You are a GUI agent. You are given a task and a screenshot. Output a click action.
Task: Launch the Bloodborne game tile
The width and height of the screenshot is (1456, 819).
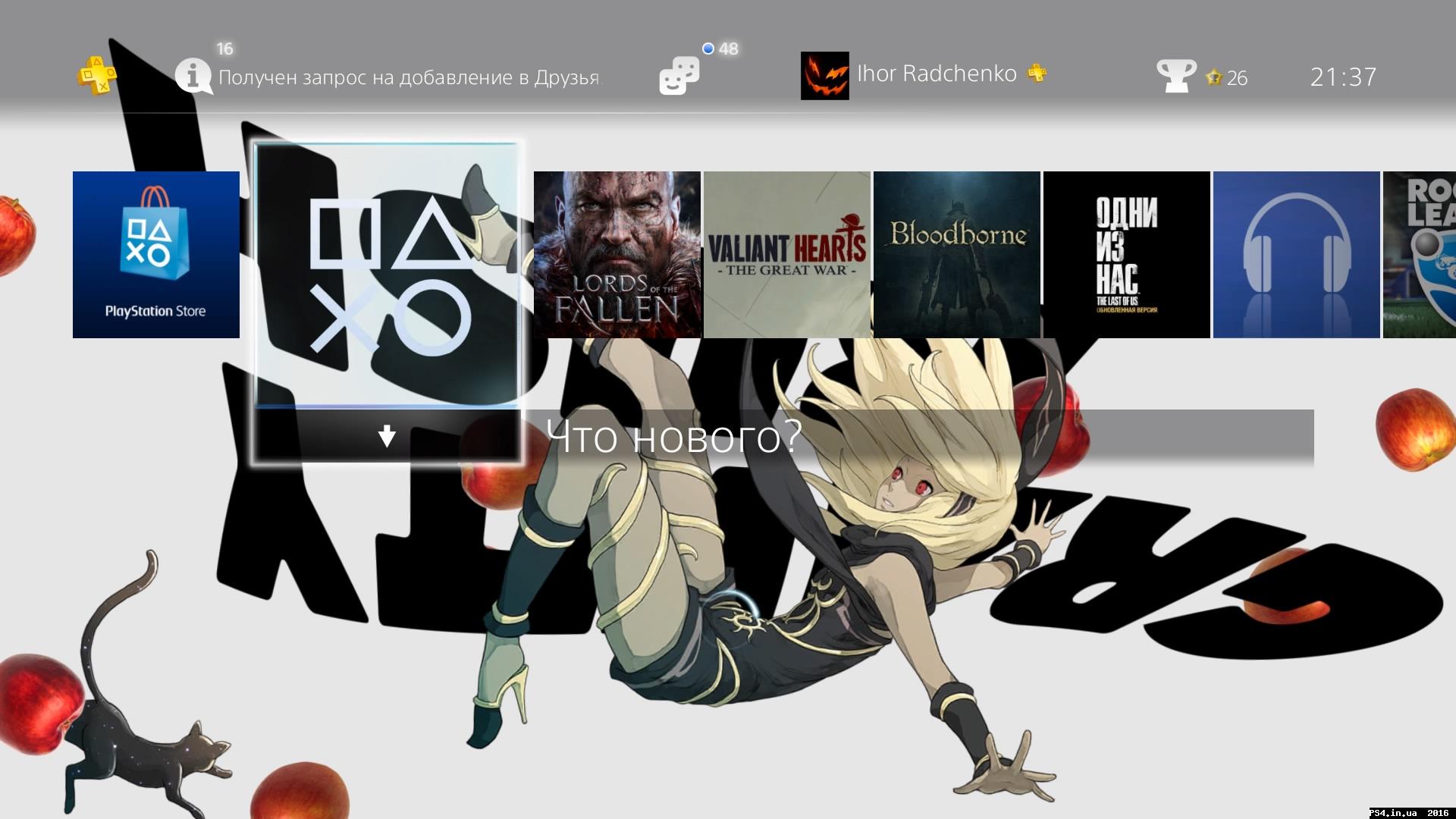tap(957, 255)
